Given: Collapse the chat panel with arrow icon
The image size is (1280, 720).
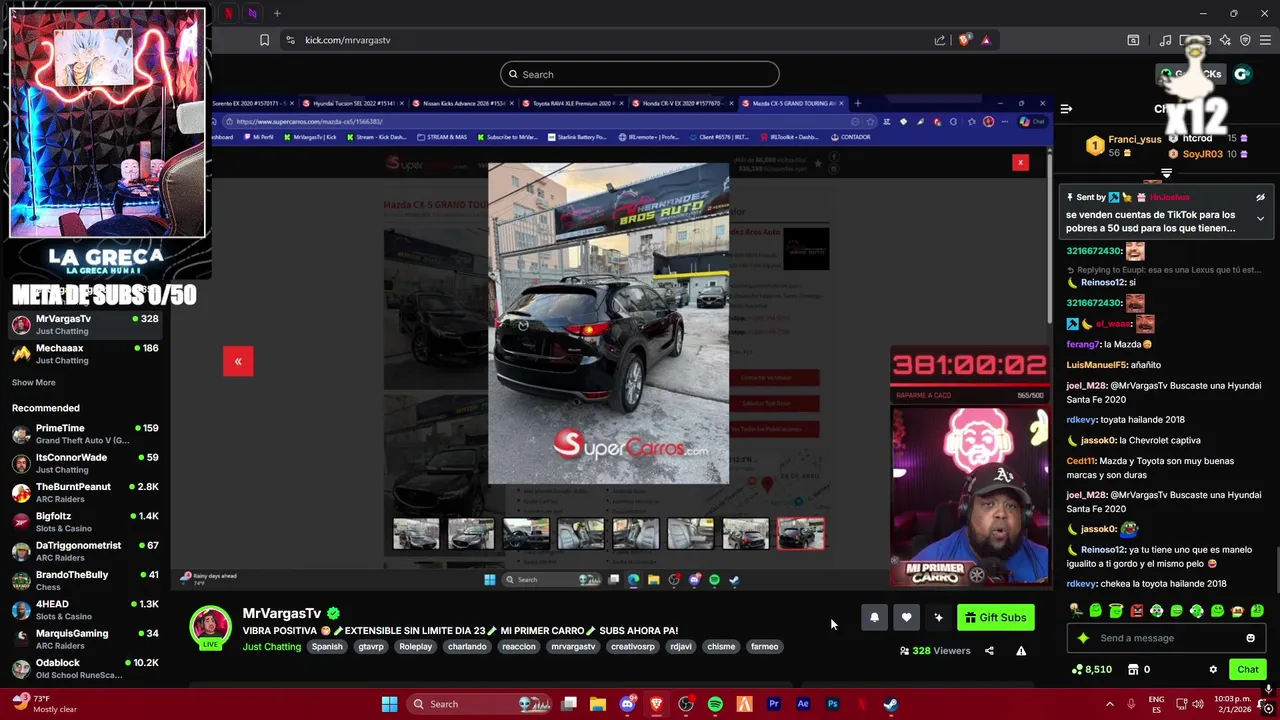Looking at the screenshot, I should coord(1066,108).
